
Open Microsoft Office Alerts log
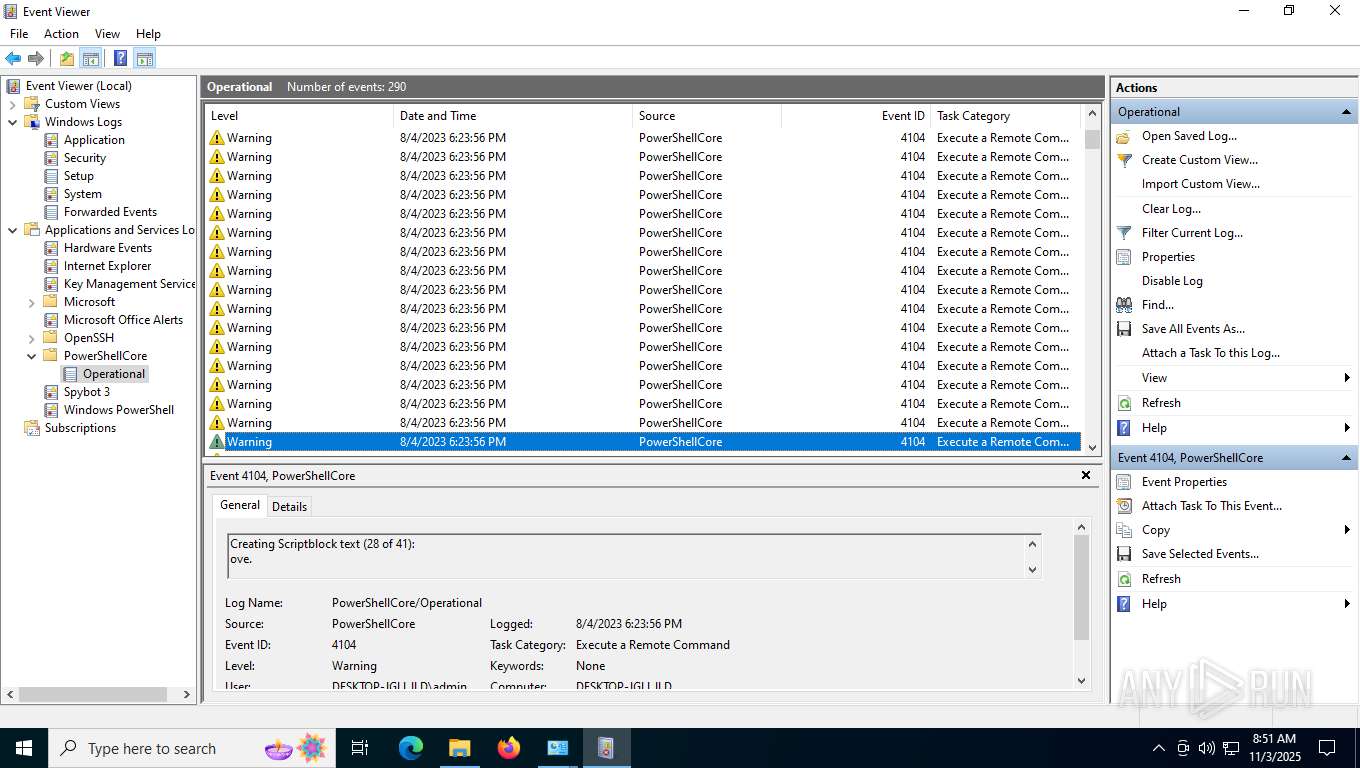pos(123,320)
